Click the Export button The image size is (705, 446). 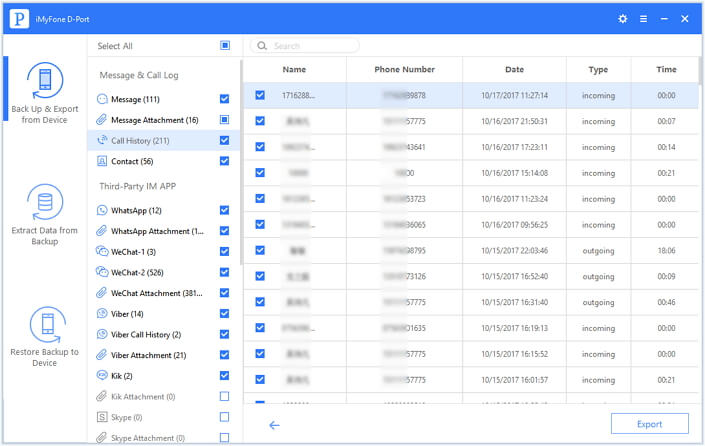point(649,424)
